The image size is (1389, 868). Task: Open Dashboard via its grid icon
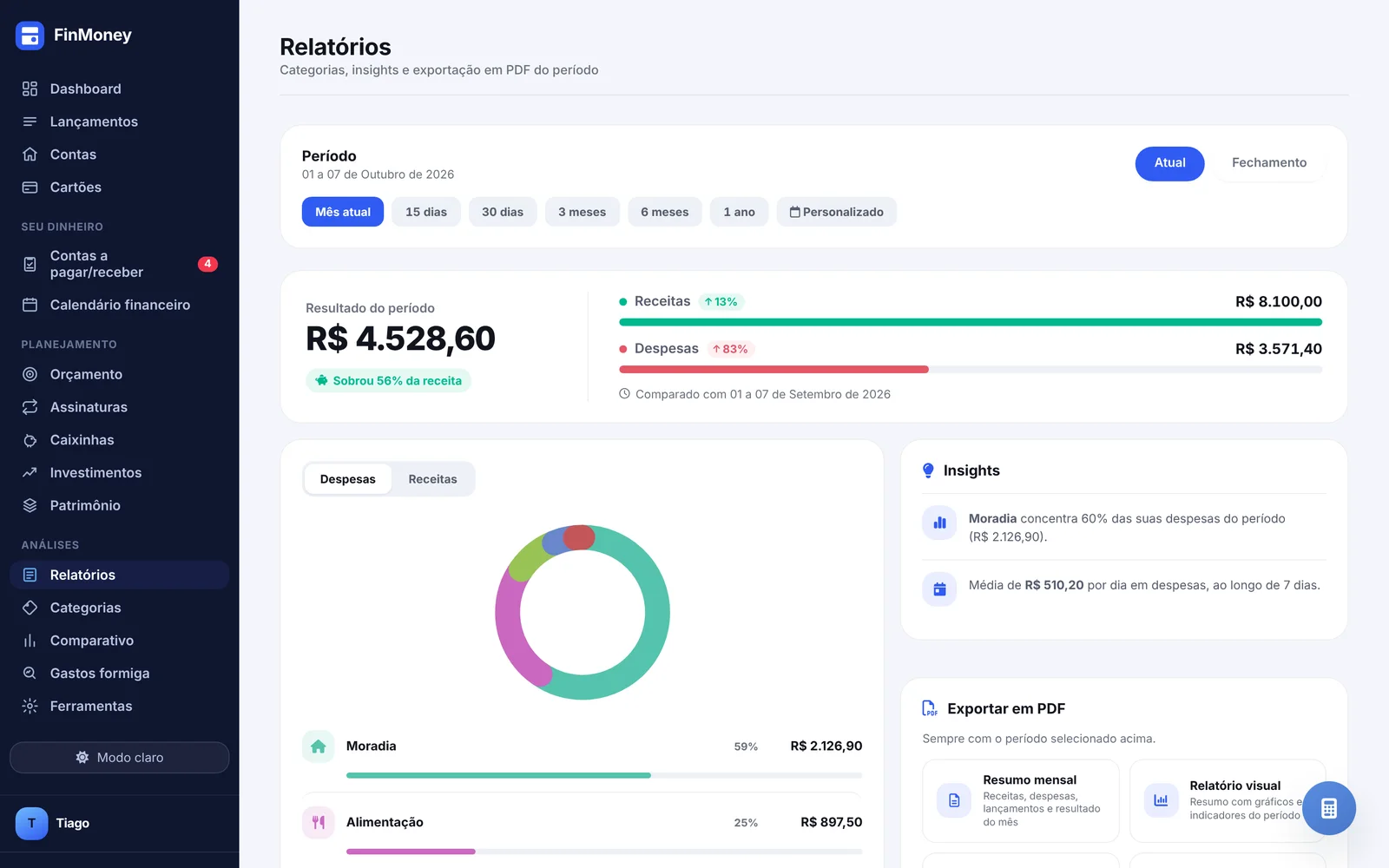coord(30,89)
